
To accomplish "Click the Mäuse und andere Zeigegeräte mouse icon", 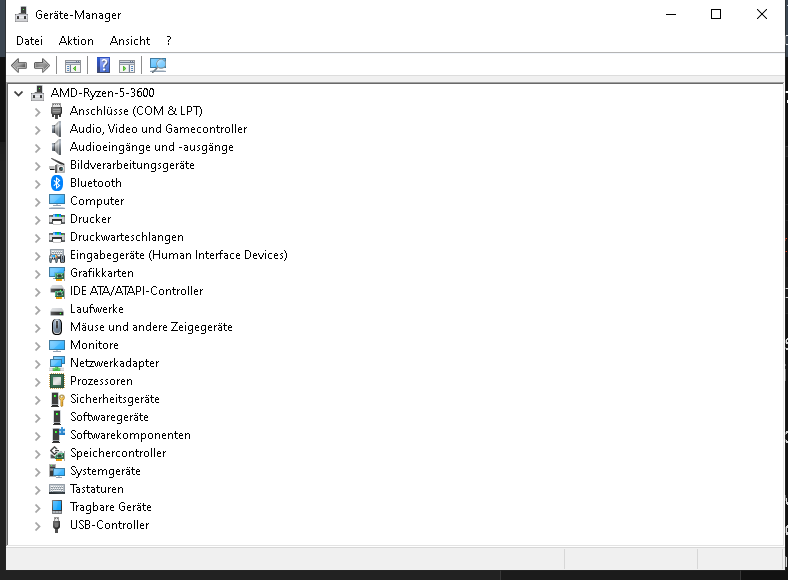I will click(57, 327).
